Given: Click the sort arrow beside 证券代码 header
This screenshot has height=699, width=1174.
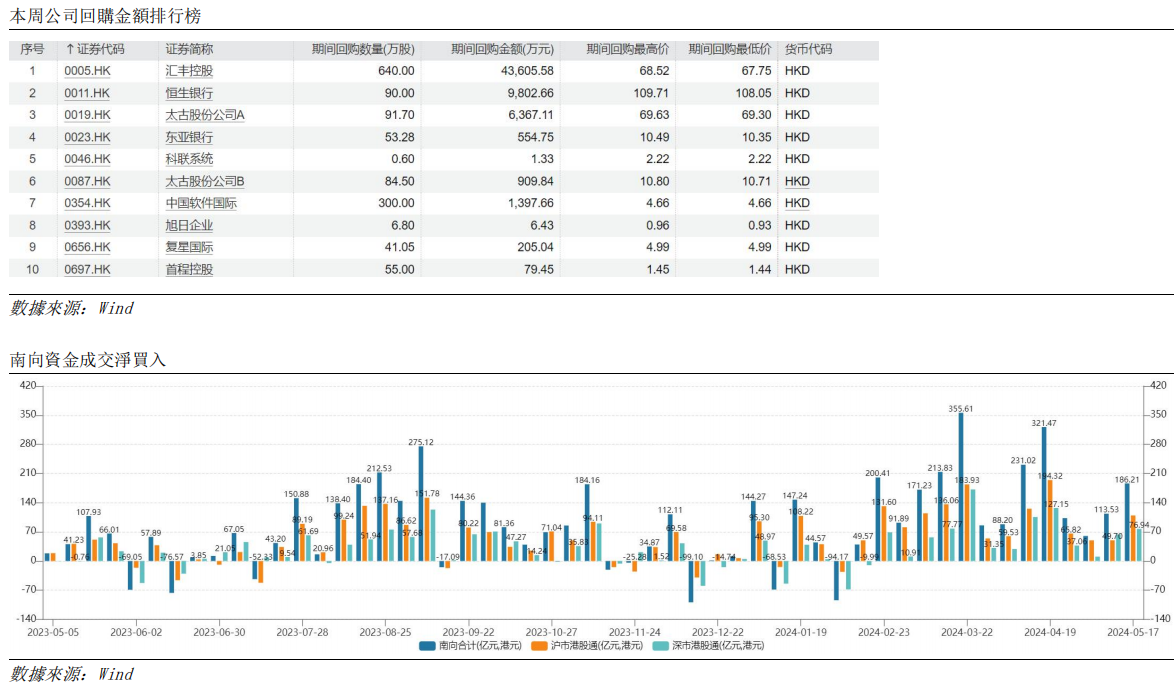Looking at the screenshot, I should pos(70,49).
